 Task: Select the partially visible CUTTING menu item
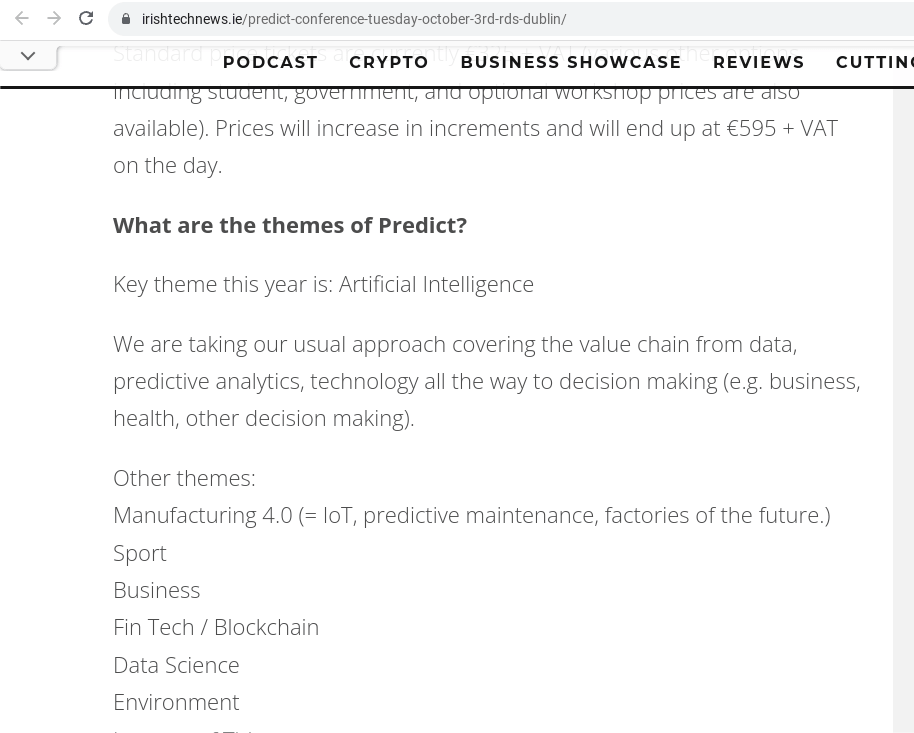[874, 62]
